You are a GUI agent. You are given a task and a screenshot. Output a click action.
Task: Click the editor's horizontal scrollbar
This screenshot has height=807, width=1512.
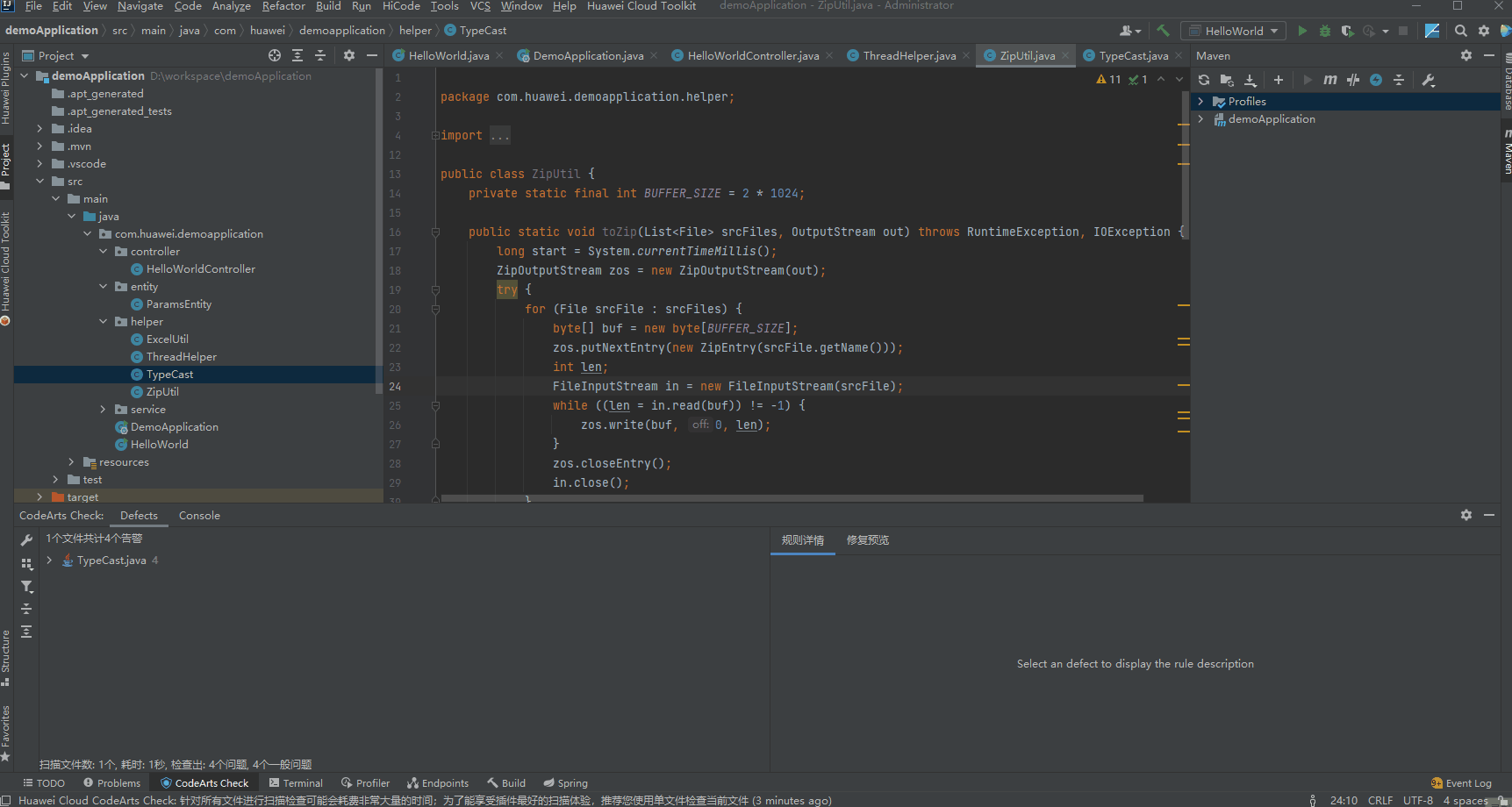[790, 498]
